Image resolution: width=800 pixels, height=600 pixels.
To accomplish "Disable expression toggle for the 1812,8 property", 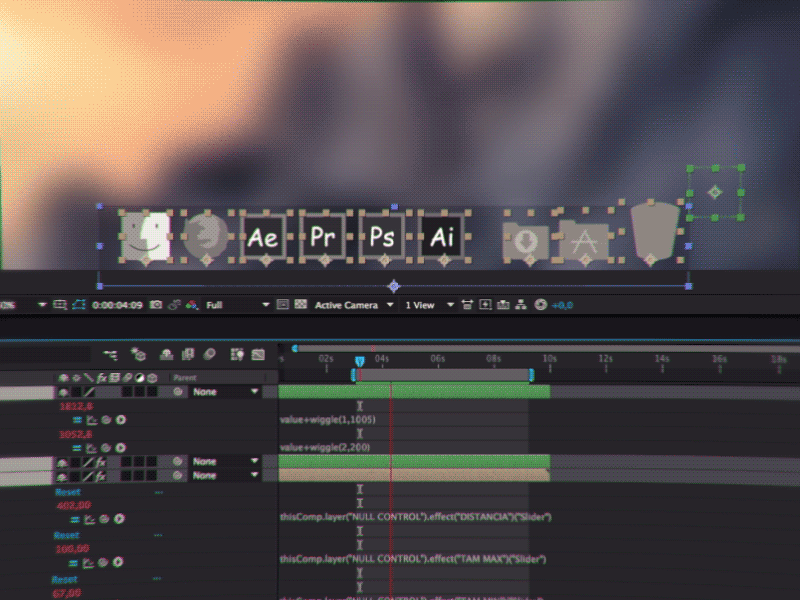I will click(77, 420).
